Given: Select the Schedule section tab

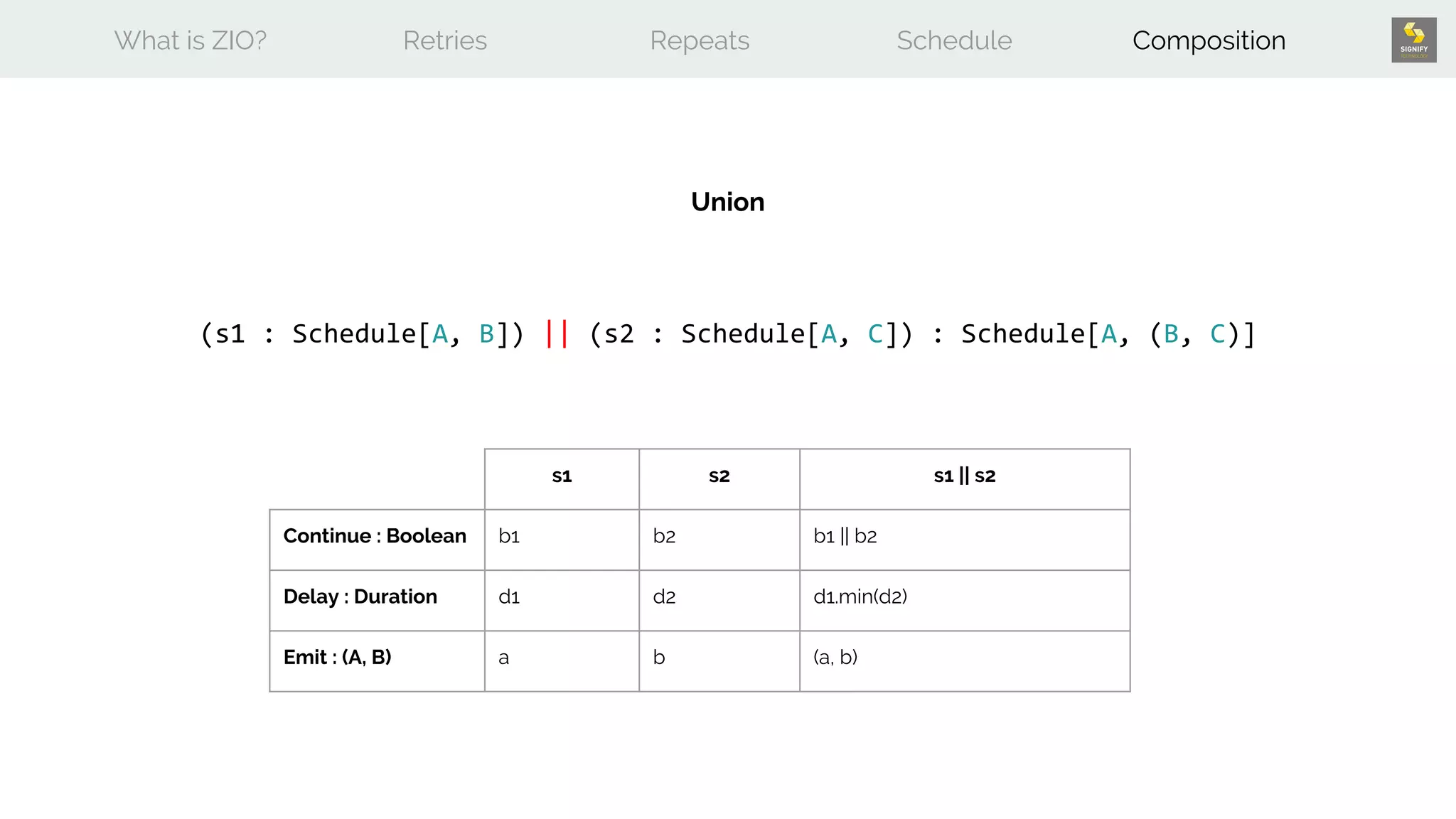Looking at the screenshot, I should pos(954,41).
